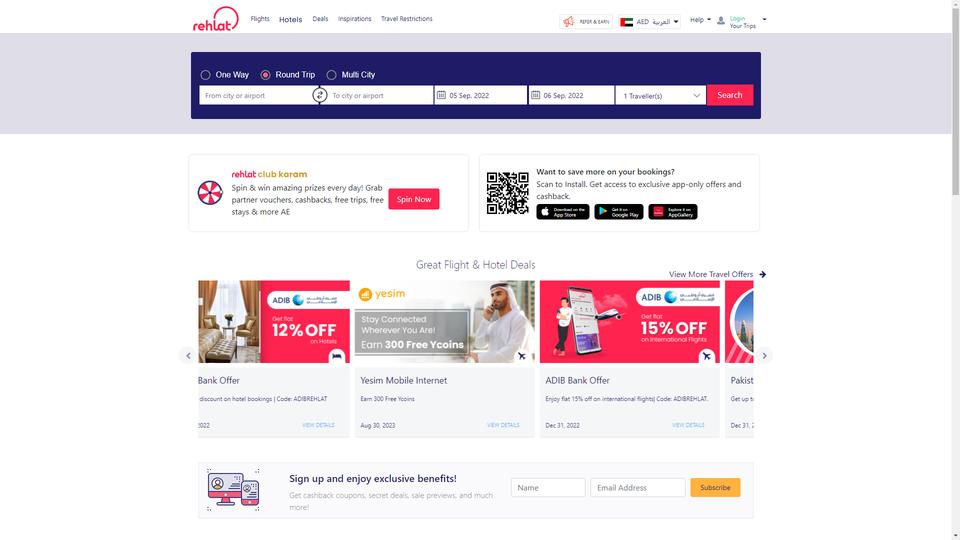Open Travel Restrictions menu item
Viewport: 960px width, 540px height.
(x=407, y=19)
